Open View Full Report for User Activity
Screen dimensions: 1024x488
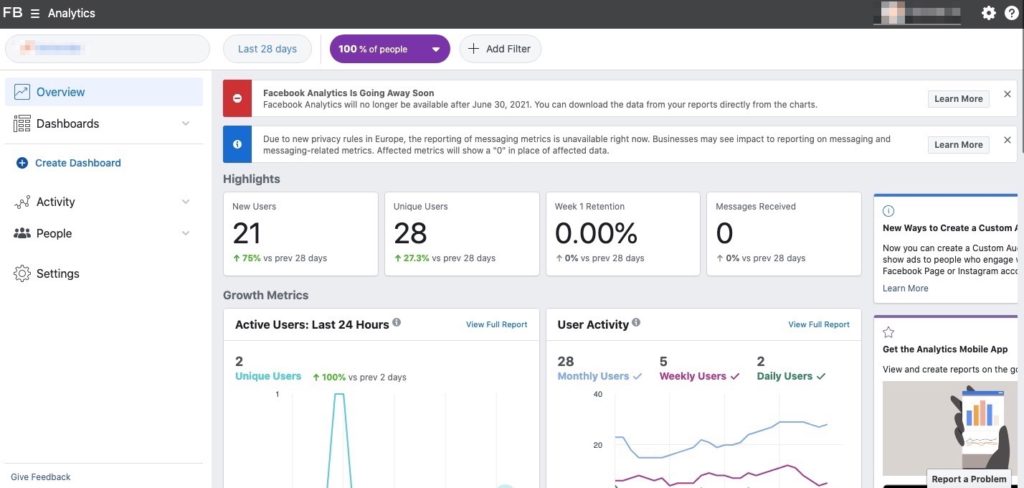(818, 324)
